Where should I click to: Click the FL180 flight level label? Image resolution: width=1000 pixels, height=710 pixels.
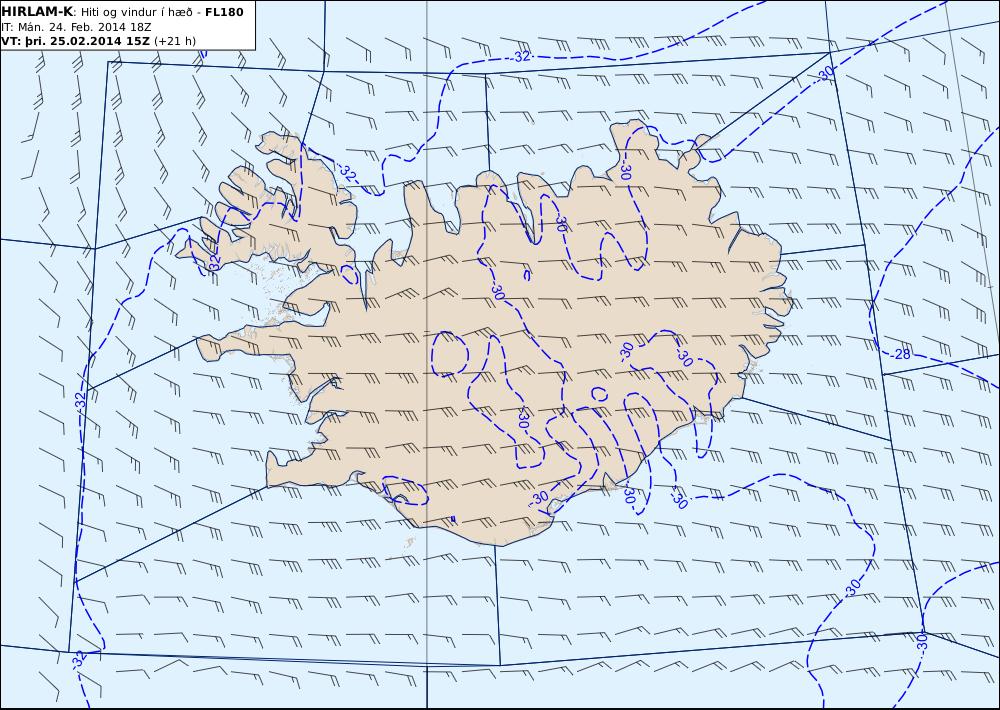click(x=224, y=12)
